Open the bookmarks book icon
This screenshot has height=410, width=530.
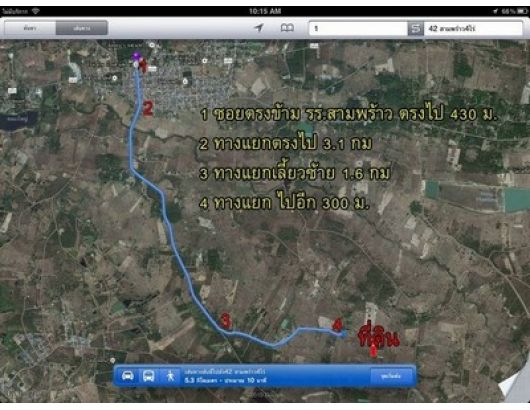tap(287, 28)
